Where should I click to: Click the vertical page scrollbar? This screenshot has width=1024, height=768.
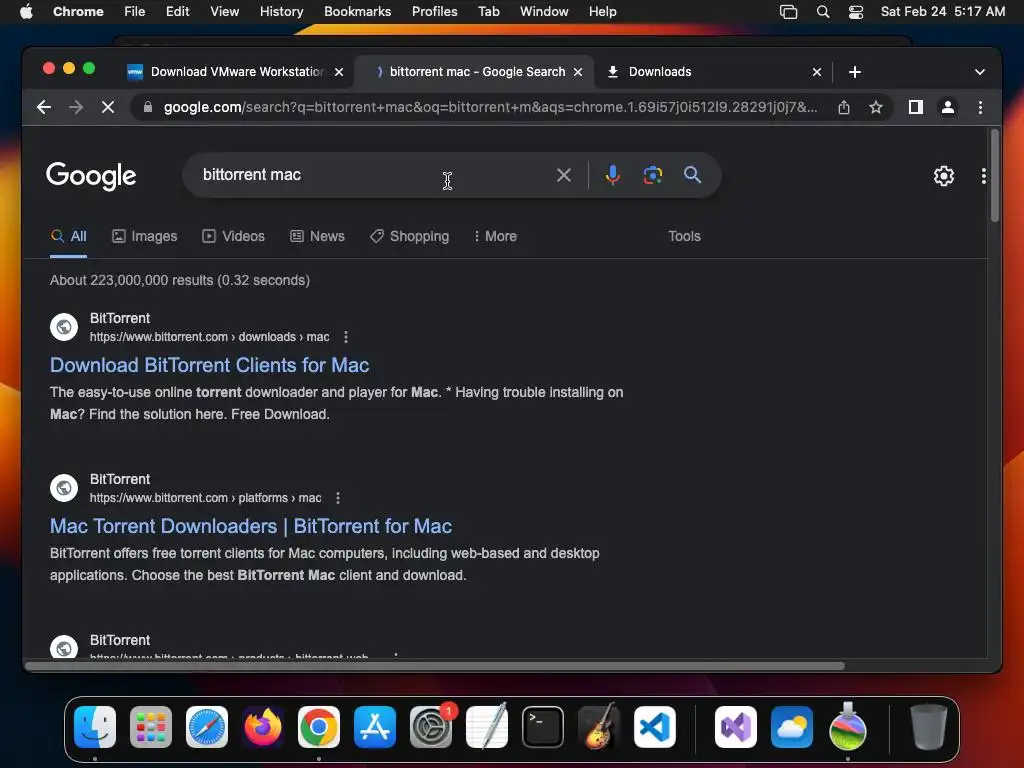click(x=995, y=176)
